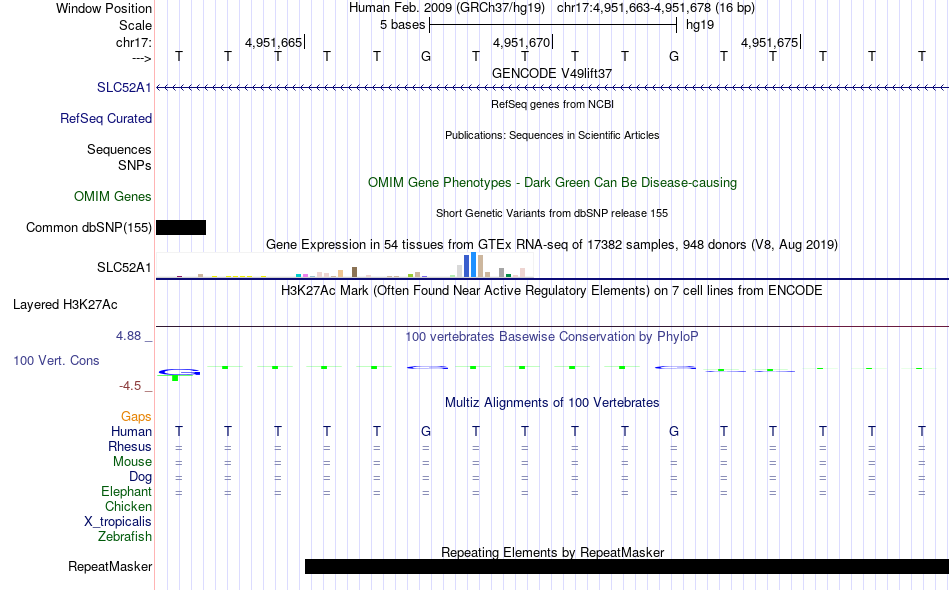Viewport: 950px width, 590px height.
Task: Click the --> strand direction arrow
Action: point(141,59)
